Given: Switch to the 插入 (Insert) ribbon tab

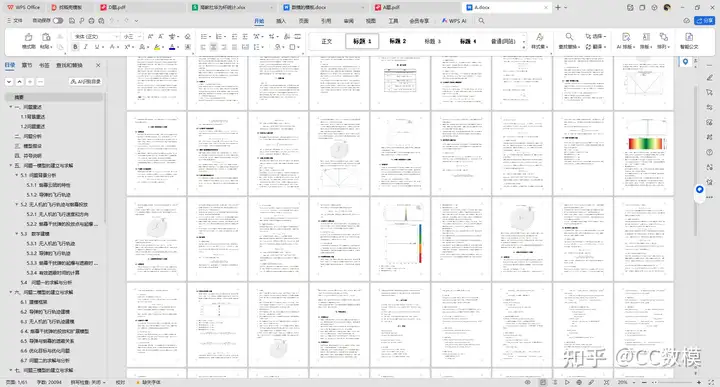Looking at the screenshot, I should pos(281,21).
